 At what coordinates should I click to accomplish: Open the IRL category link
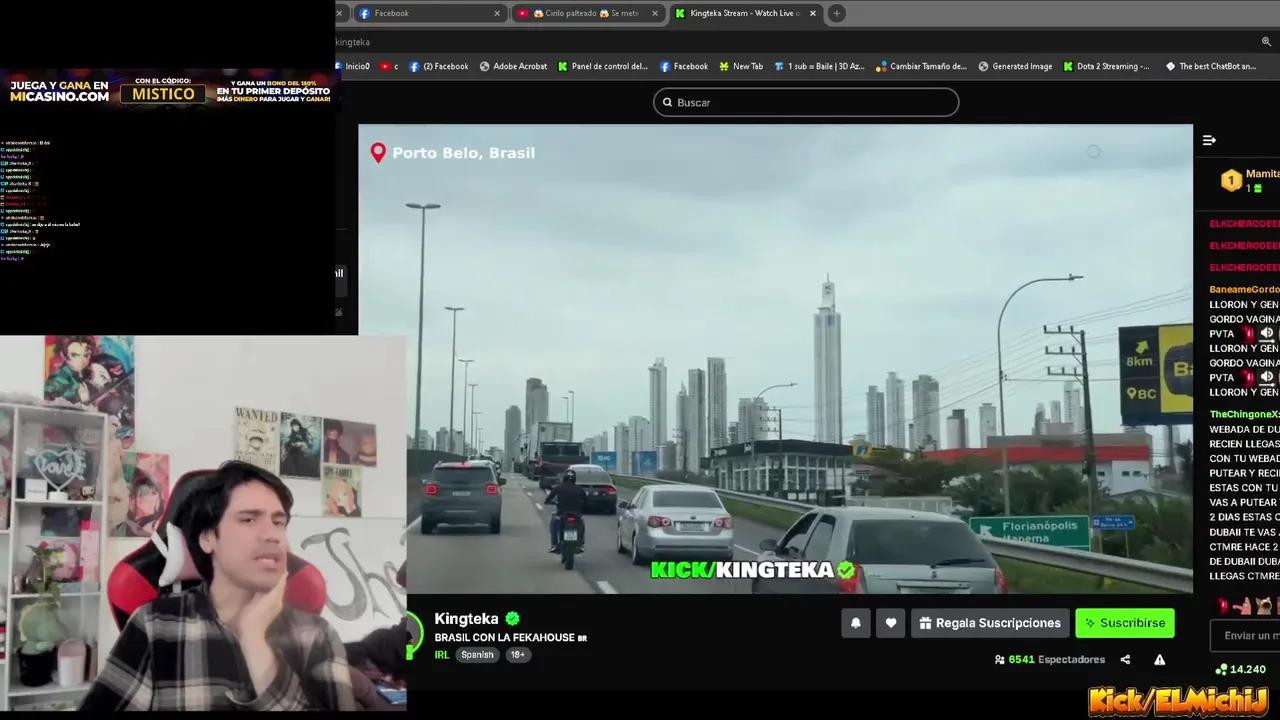(442, 655)
